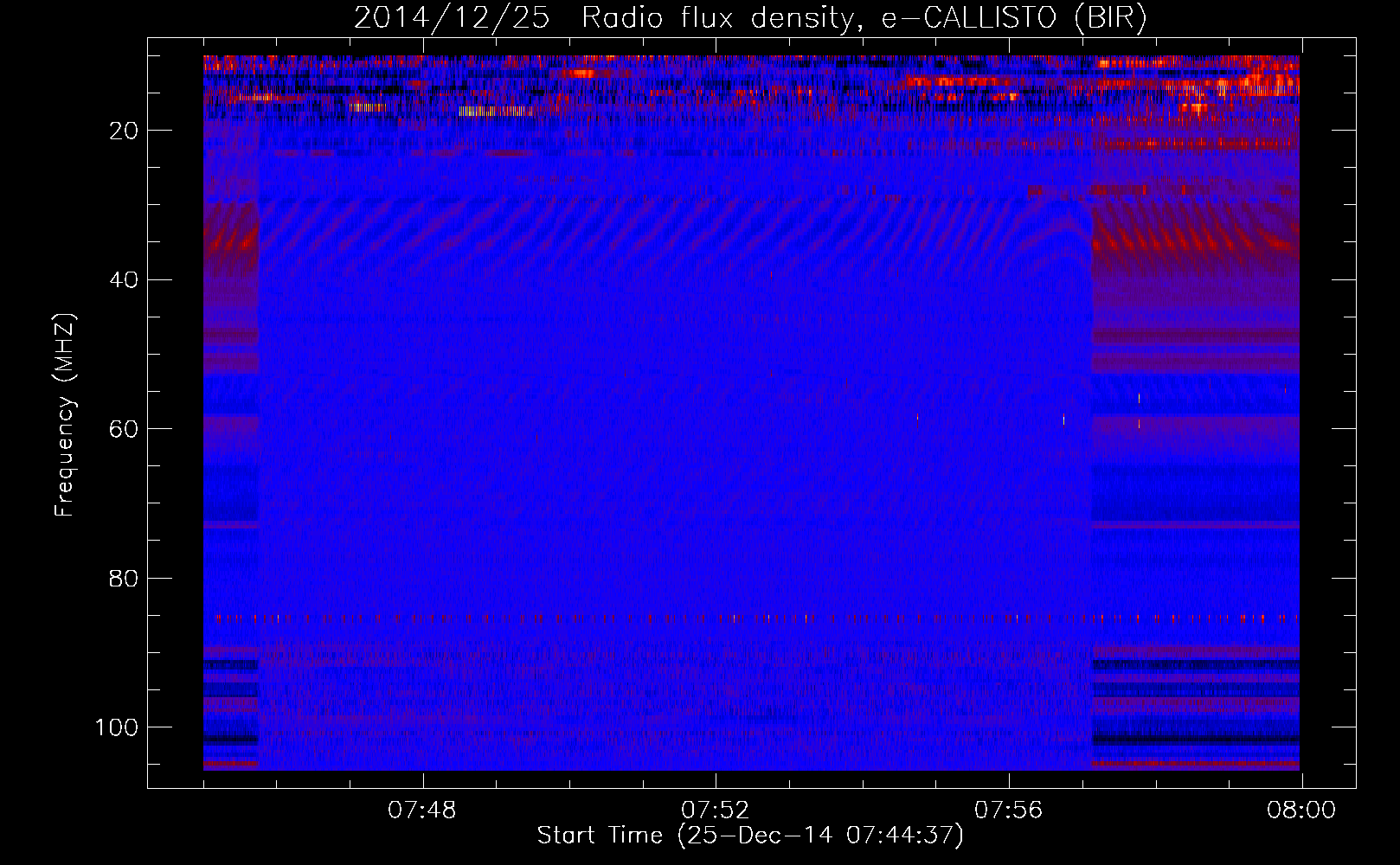Click the "Frequency (MHZ)" axis label
Screen dimensions: 1400x865
tap(66, 416)
